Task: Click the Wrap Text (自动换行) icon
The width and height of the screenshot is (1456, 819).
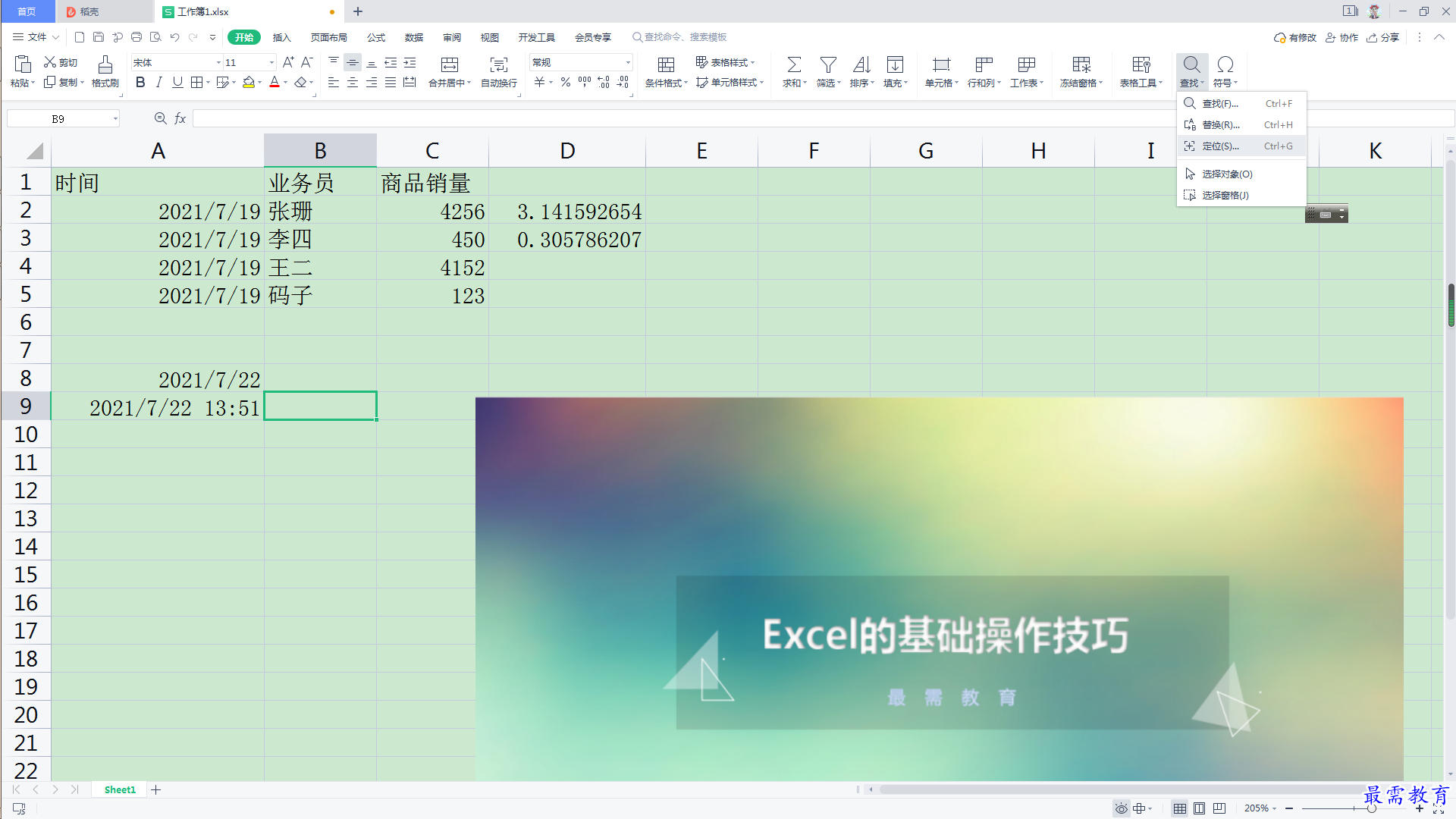Action: click(x=499, y=64)
